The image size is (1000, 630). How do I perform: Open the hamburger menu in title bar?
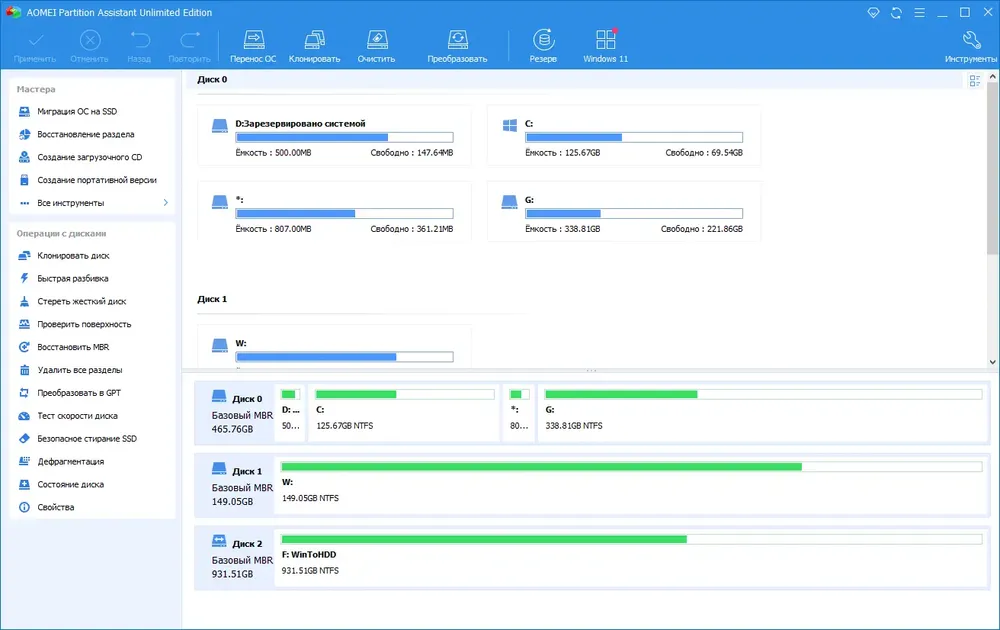pyautogui.click(x=919, y=13)
